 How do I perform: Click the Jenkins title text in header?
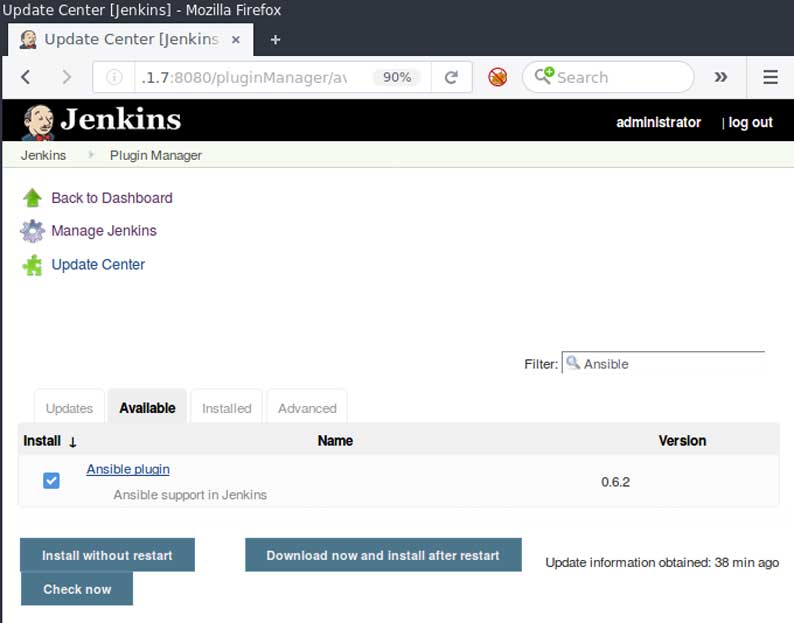click(121, 120)
